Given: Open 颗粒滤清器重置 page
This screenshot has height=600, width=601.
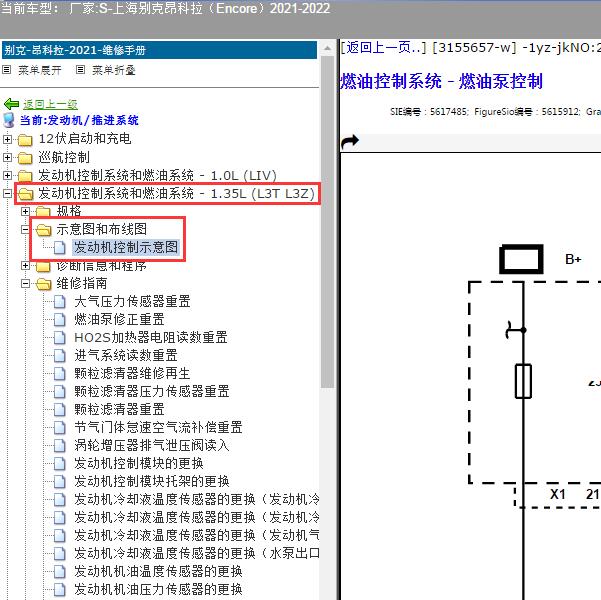Looking at the screenshot, I should pos(119,409).
